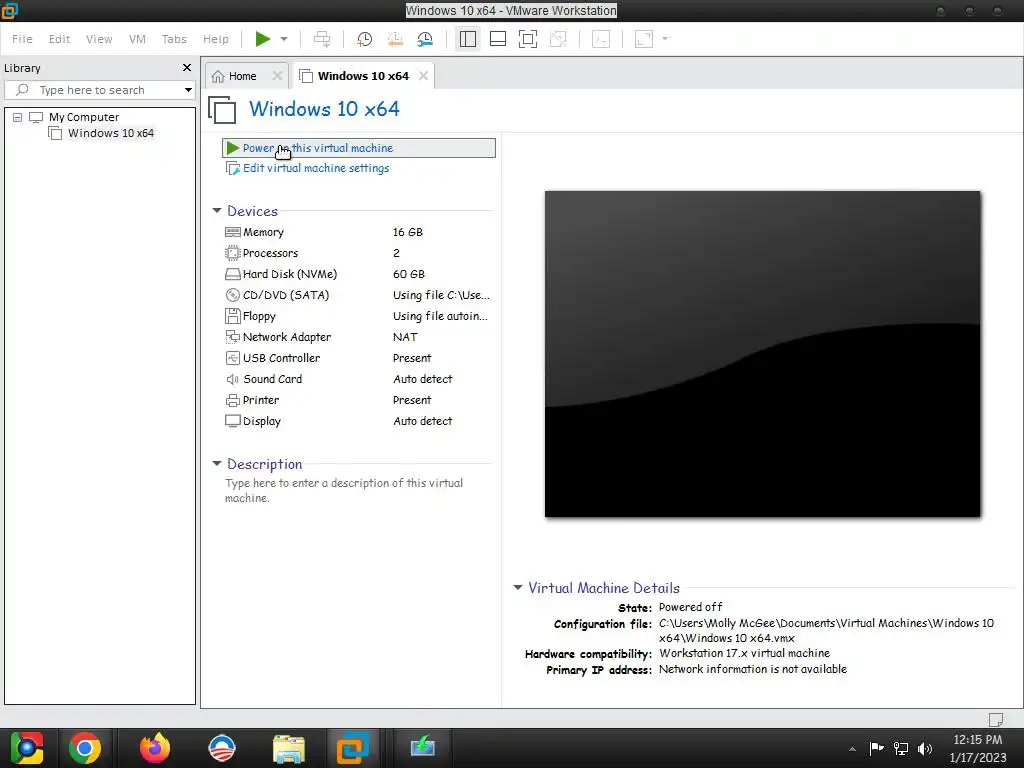Click Power on this virtual machine
1024x768 pixels.
point(359,148)
